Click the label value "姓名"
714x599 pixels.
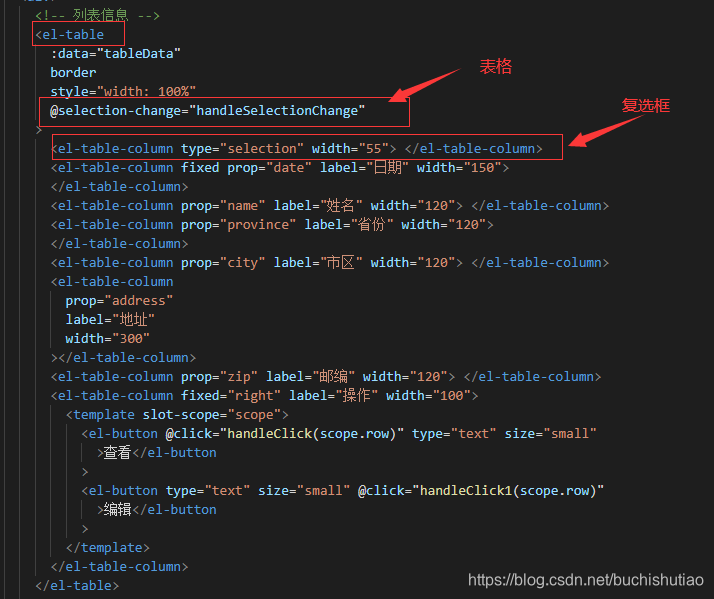341,205
